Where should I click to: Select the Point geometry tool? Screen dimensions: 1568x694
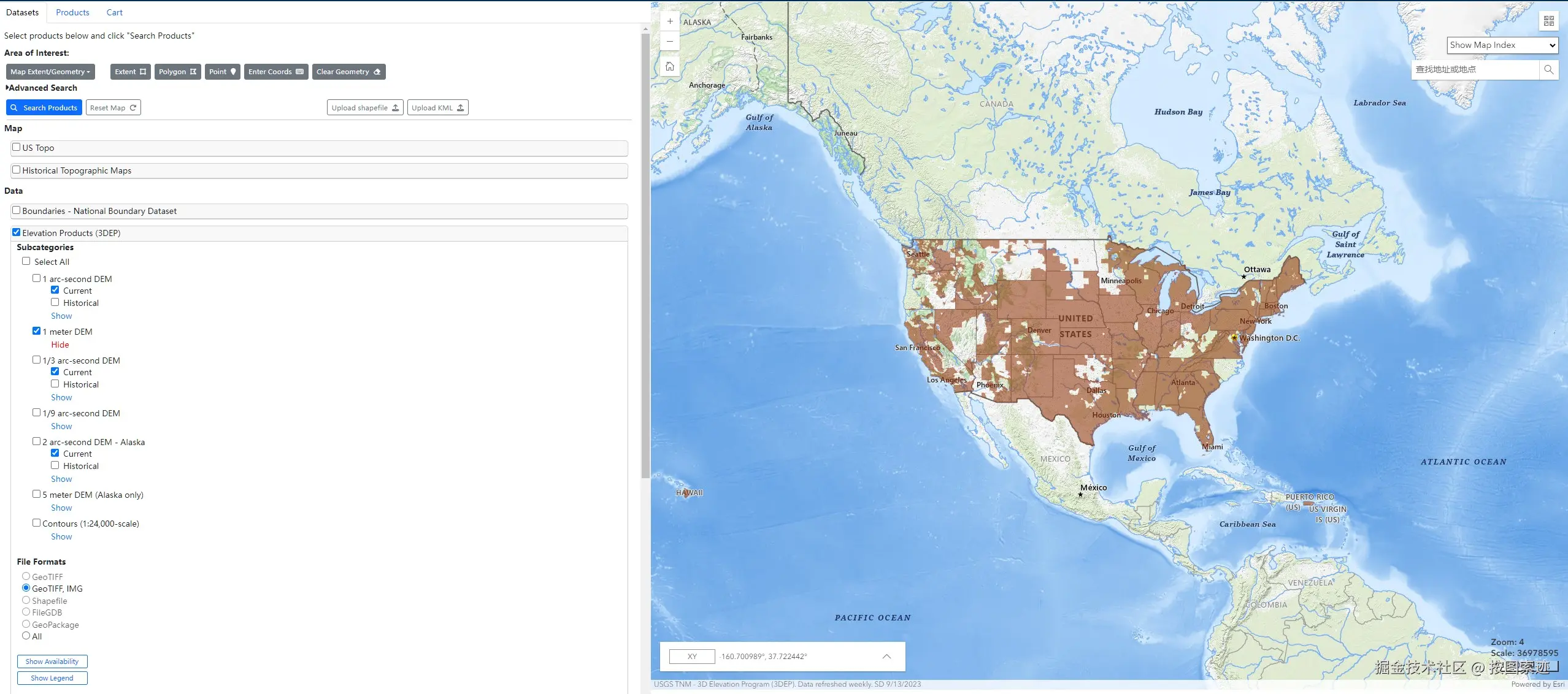coord(222,72)
